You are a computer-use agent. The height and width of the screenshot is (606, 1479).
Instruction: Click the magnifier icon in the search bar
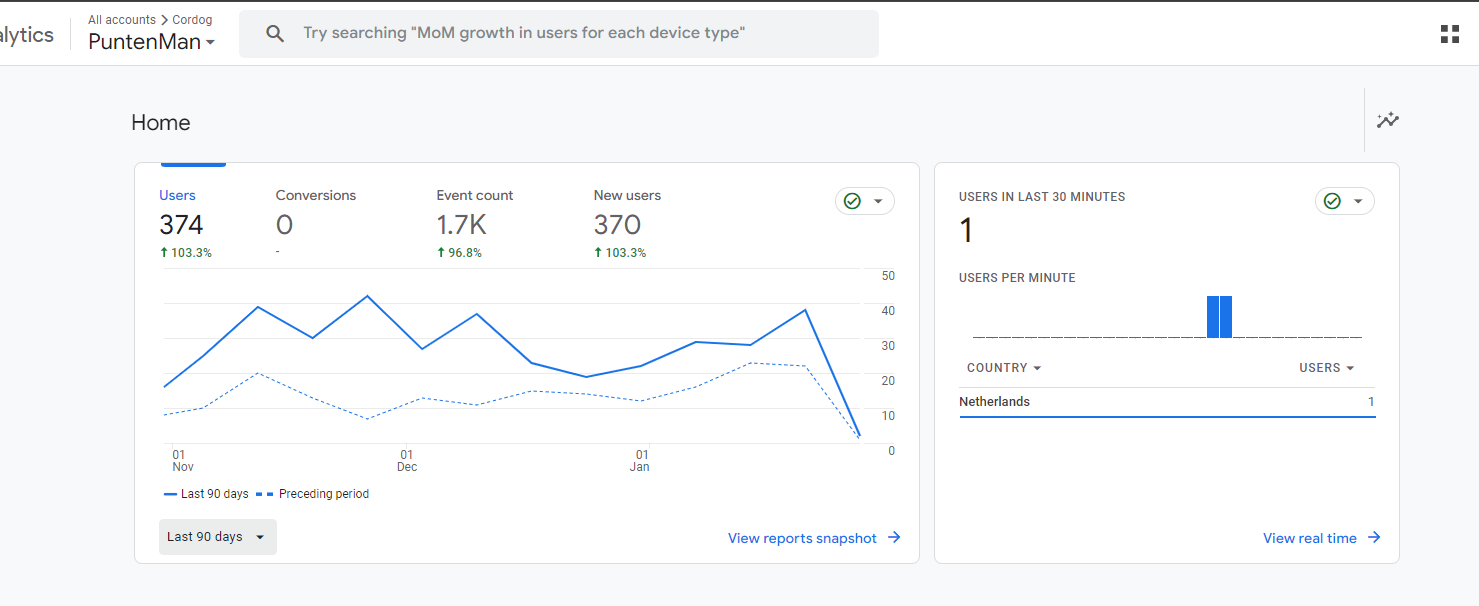(275, 34)
